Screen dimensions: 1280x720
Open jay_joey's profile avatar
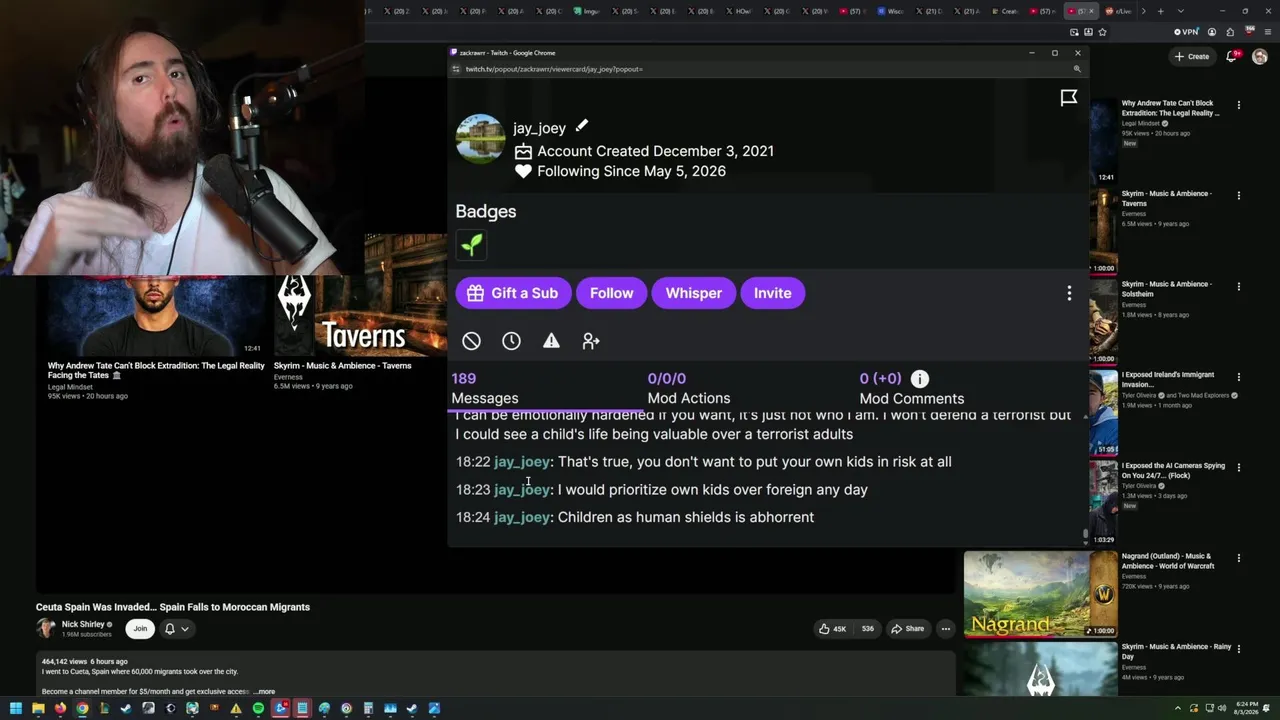tap(480, 138)
